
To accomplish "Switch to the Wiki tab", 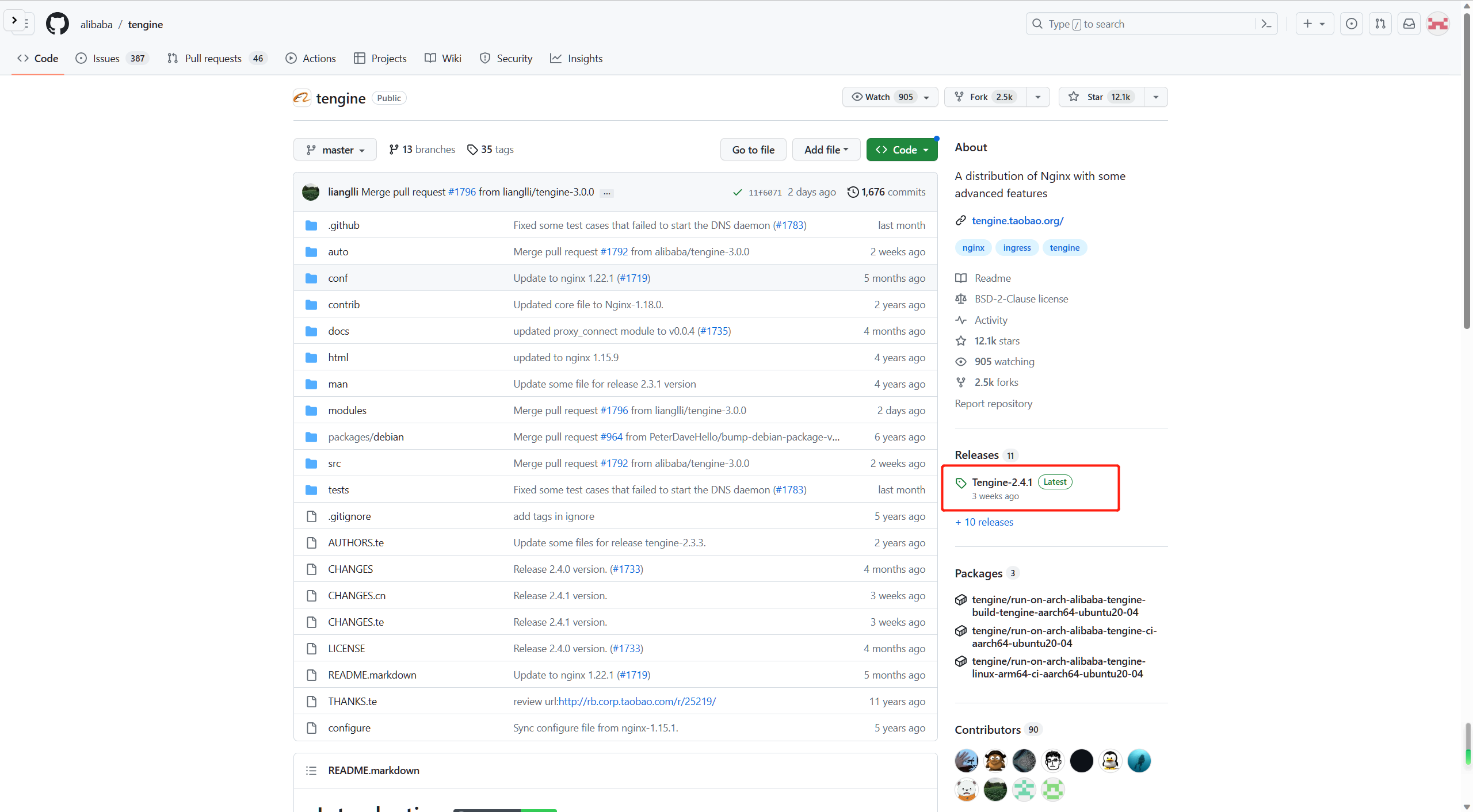I will point(443,59).
